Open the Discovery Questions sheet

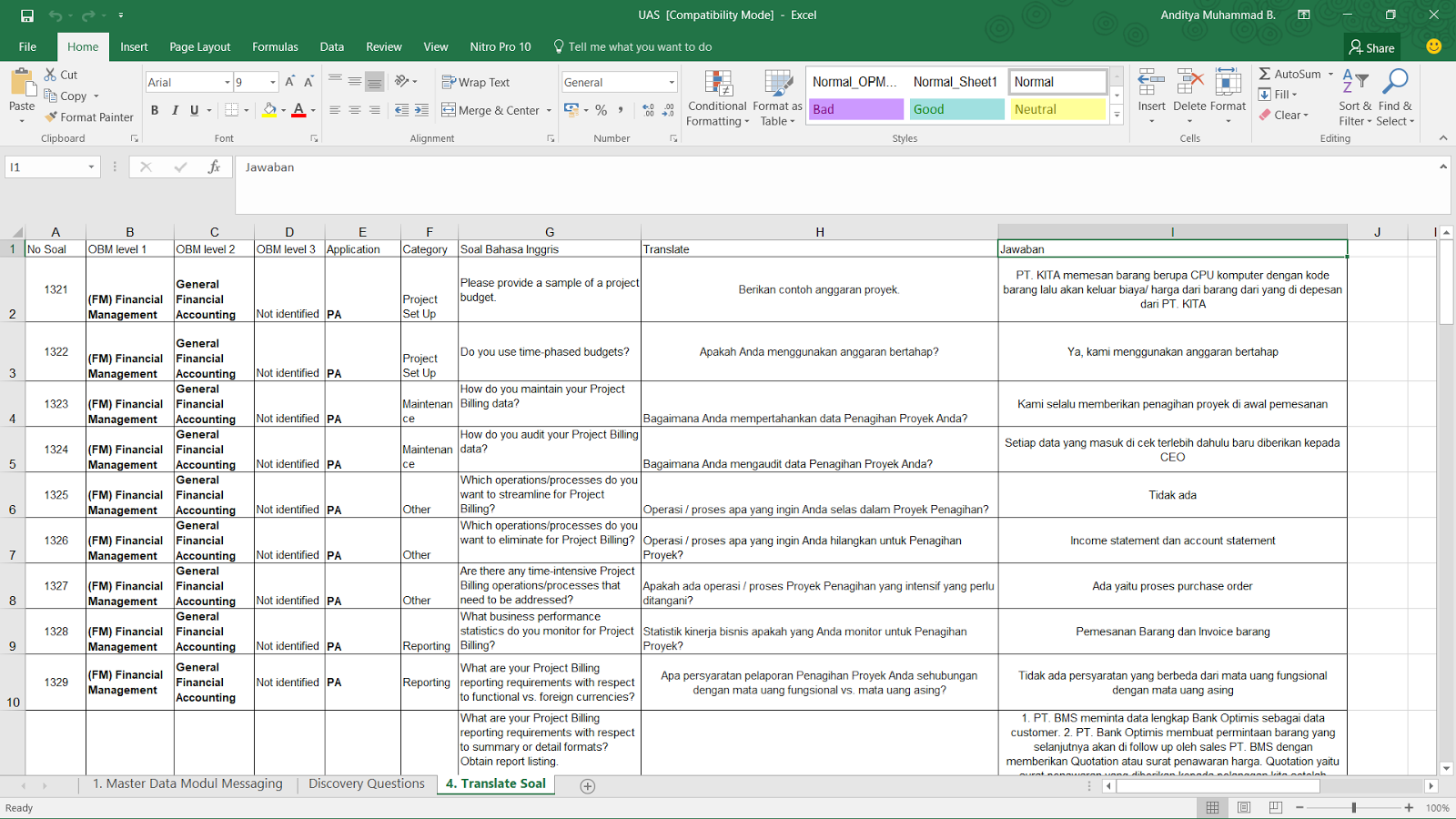367,784
